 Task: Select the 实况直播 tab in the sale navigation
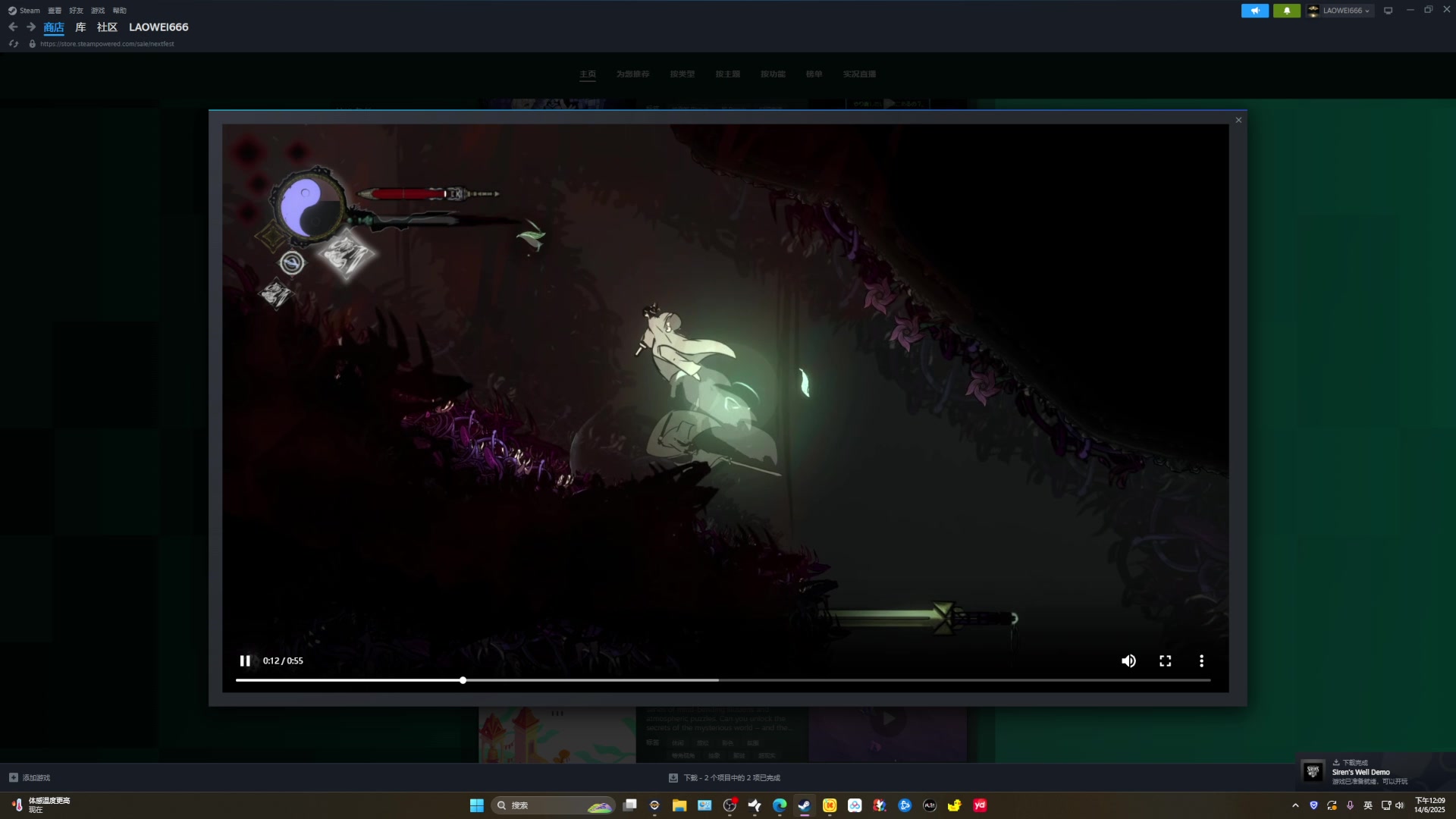[859, 74]
